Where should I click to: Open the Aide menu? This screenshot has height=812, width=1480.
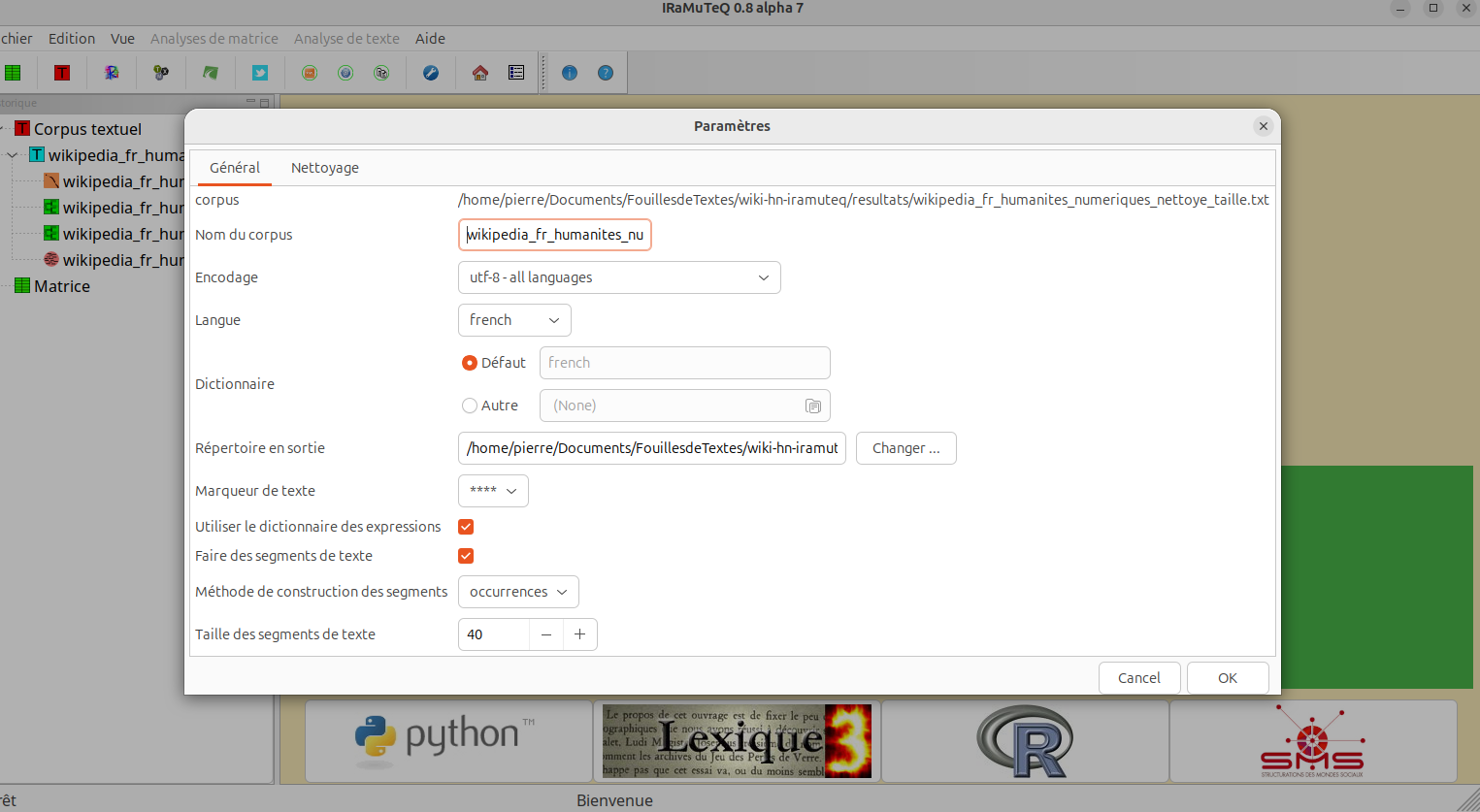pyautogui.click(x=430, y=39)
